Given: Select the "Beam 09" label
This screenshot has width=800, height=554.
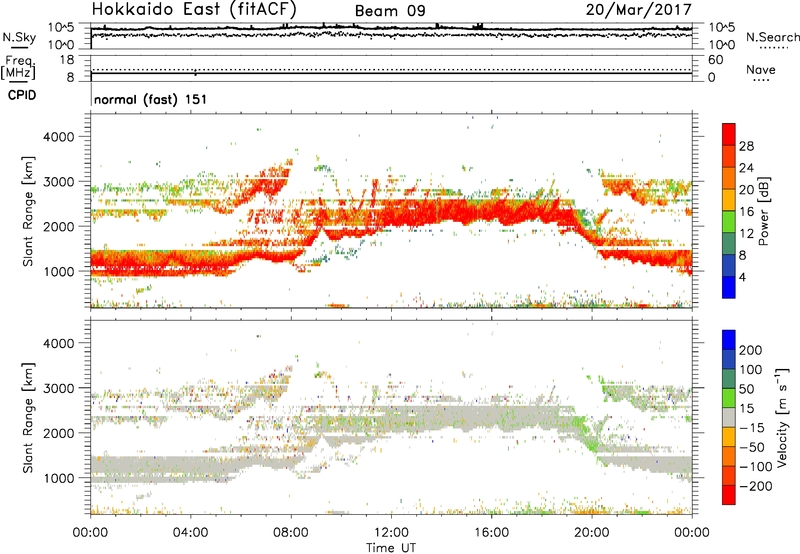Looking at the screenshot, I should [390, 11].
